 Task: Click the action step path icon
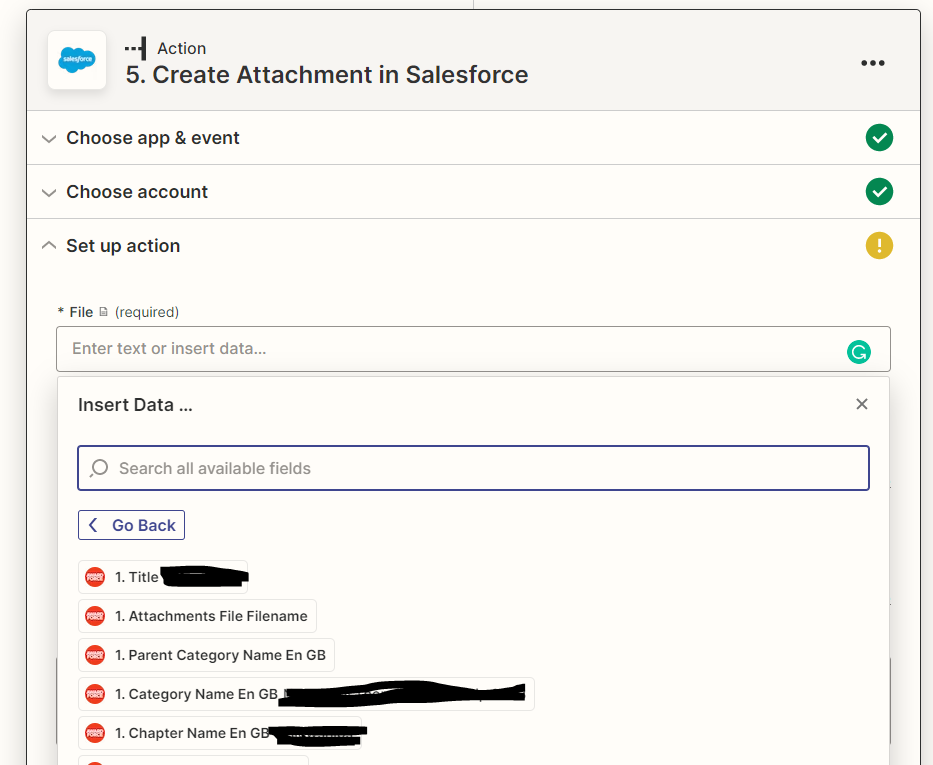click(x=136, y=48)
